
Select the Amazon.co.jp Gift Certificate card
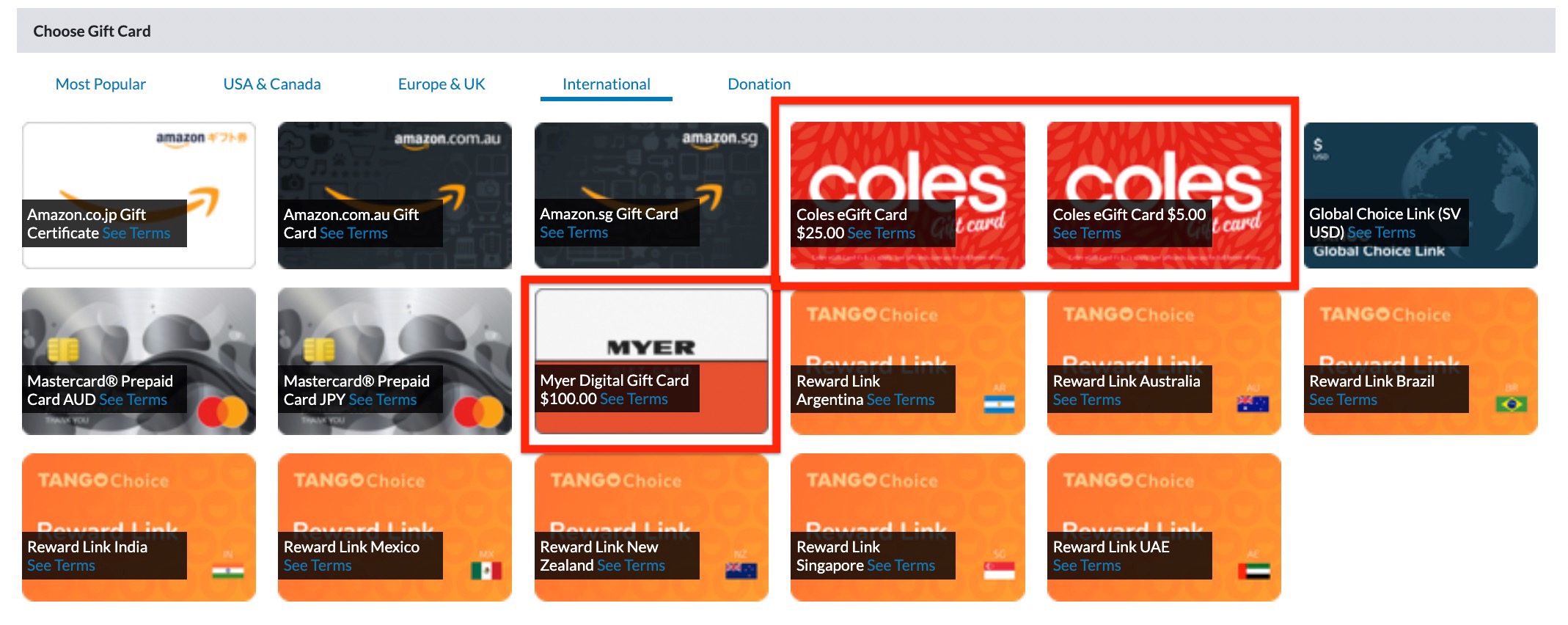pyautogui.click(x=139, y=195)
